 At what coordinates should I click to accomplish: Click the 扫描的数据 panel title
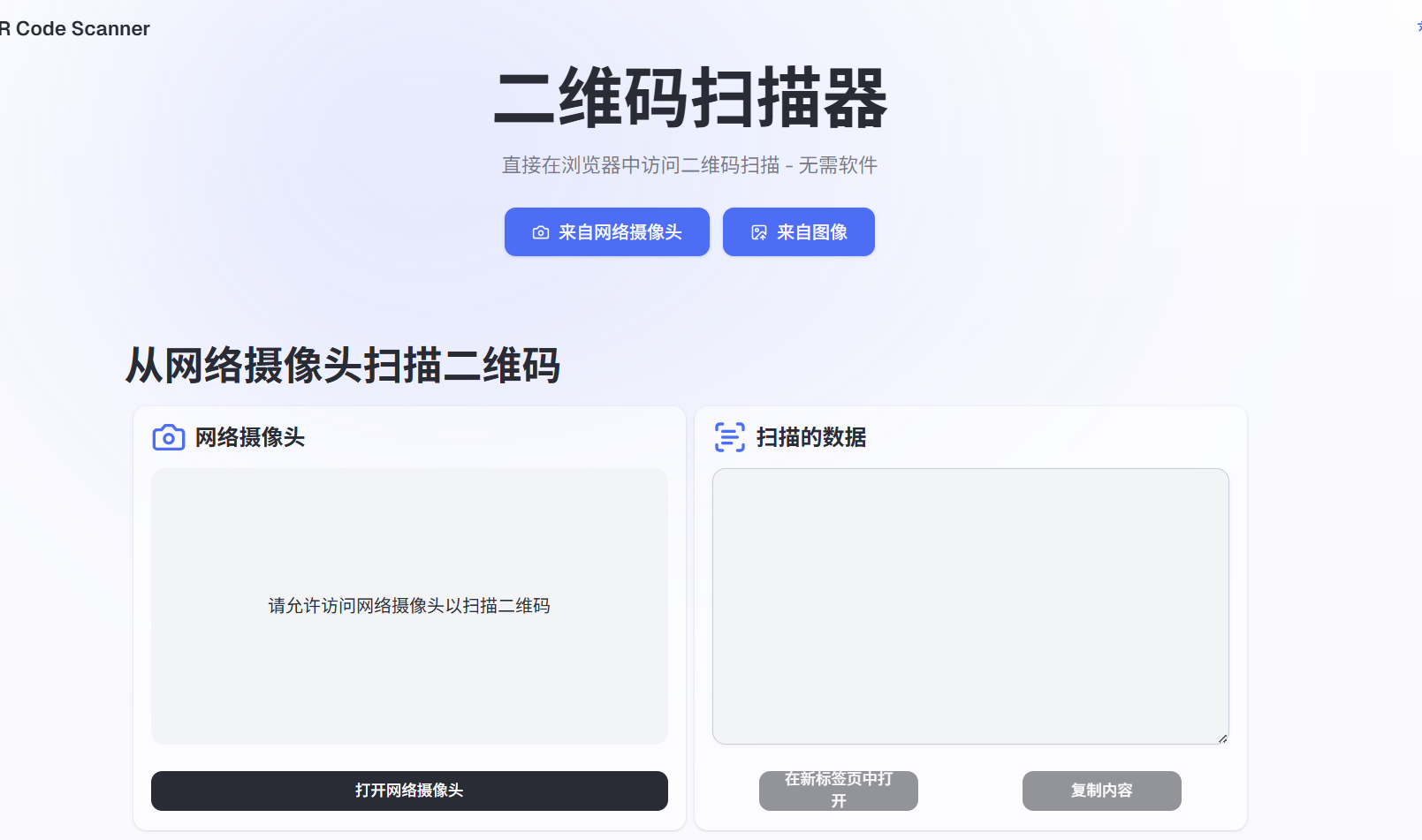(811, 437)
